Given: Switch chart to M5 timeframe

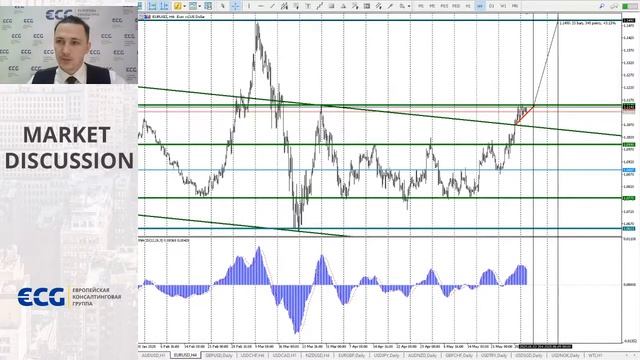Looking at the screenshot, I should 432,6.
